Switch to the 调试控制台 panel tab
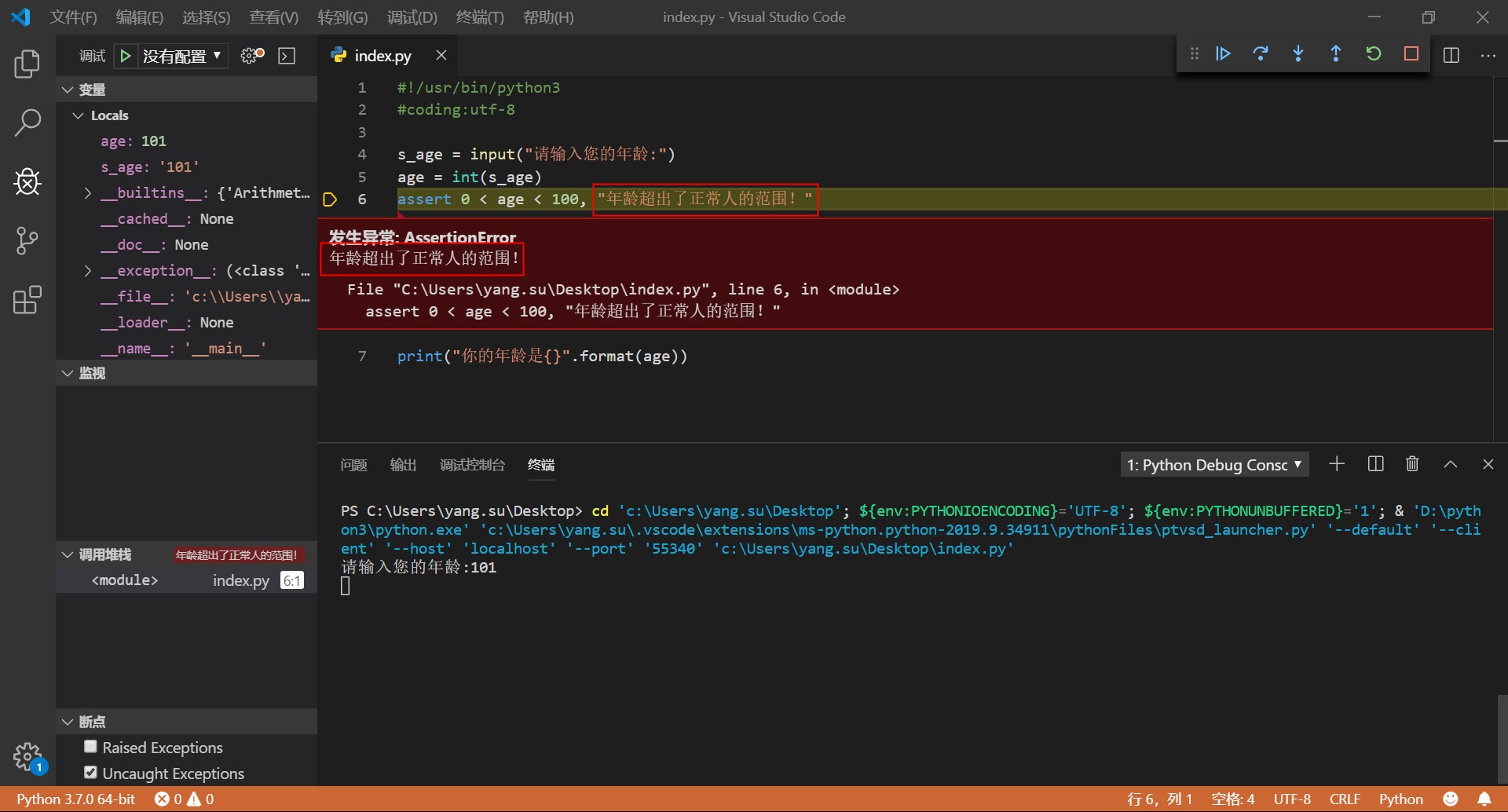1508x812 pixels. (472, 465)
